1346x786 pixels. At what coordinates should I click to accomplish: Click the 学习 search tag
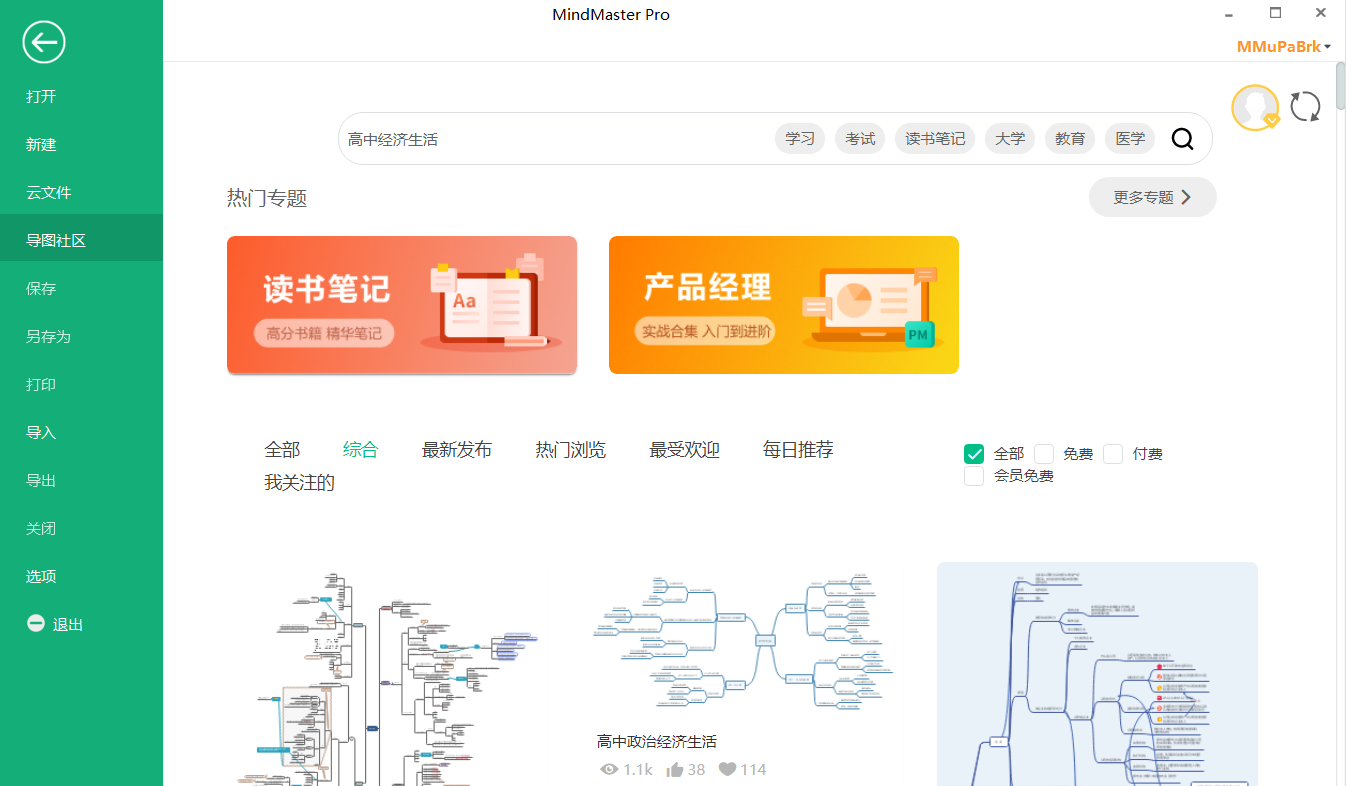800,139
